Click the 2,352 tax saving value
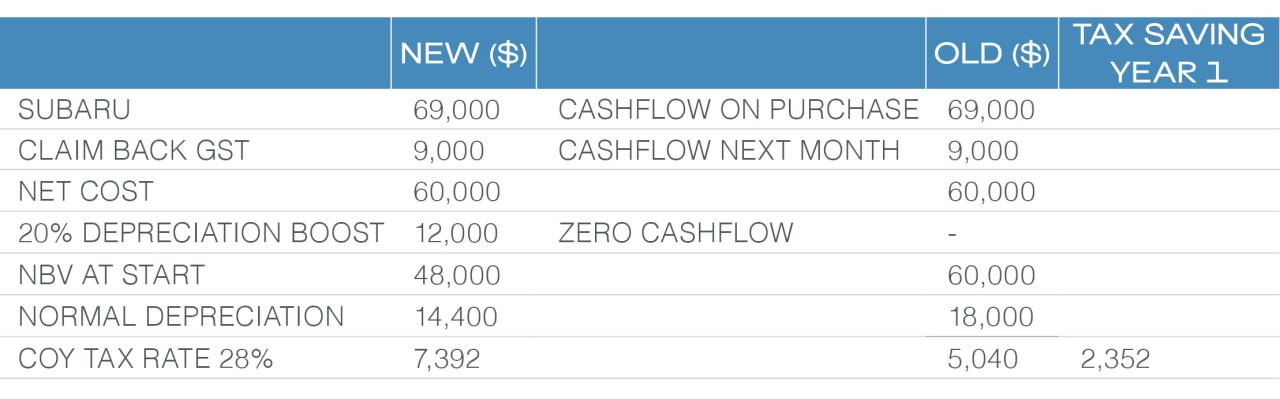Viewport: 1280px width, 399px height. [1115, 359]
